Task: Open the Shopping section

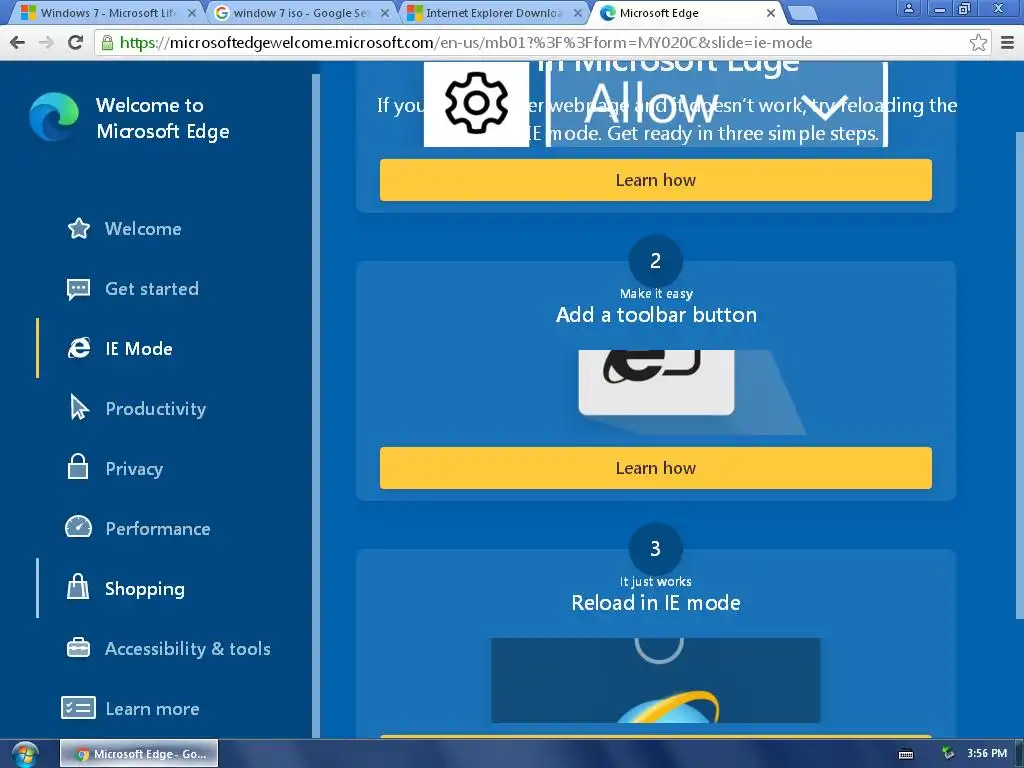Action: [x=144, y=588]
